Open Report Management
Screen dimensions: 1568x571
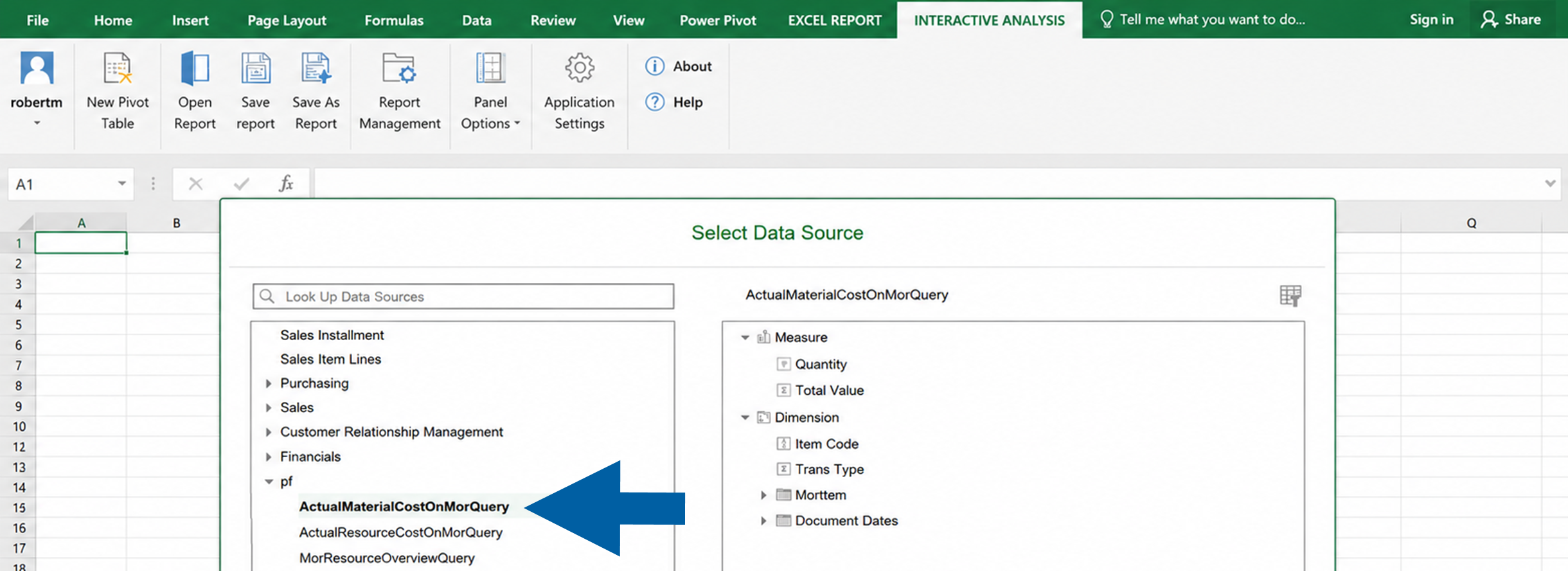(400, 91)
